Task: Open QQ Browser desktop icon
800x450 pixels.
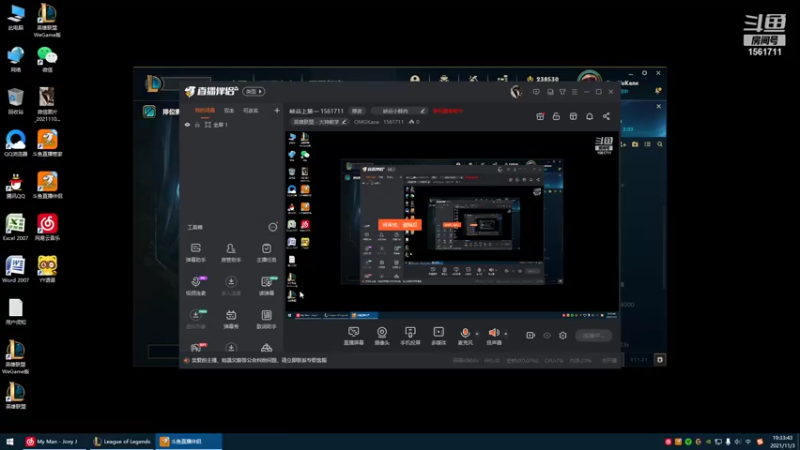Action: click(x=15, y=143)
